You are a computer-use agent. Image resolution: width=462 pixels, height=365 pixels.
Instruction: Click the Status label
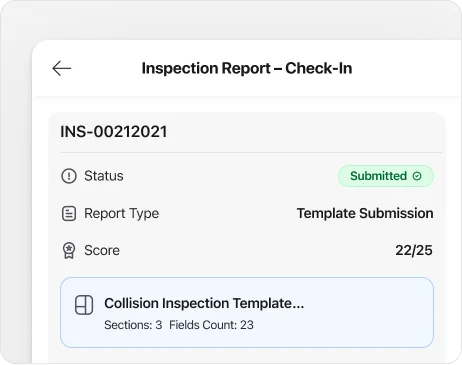[x=104, y=176]
